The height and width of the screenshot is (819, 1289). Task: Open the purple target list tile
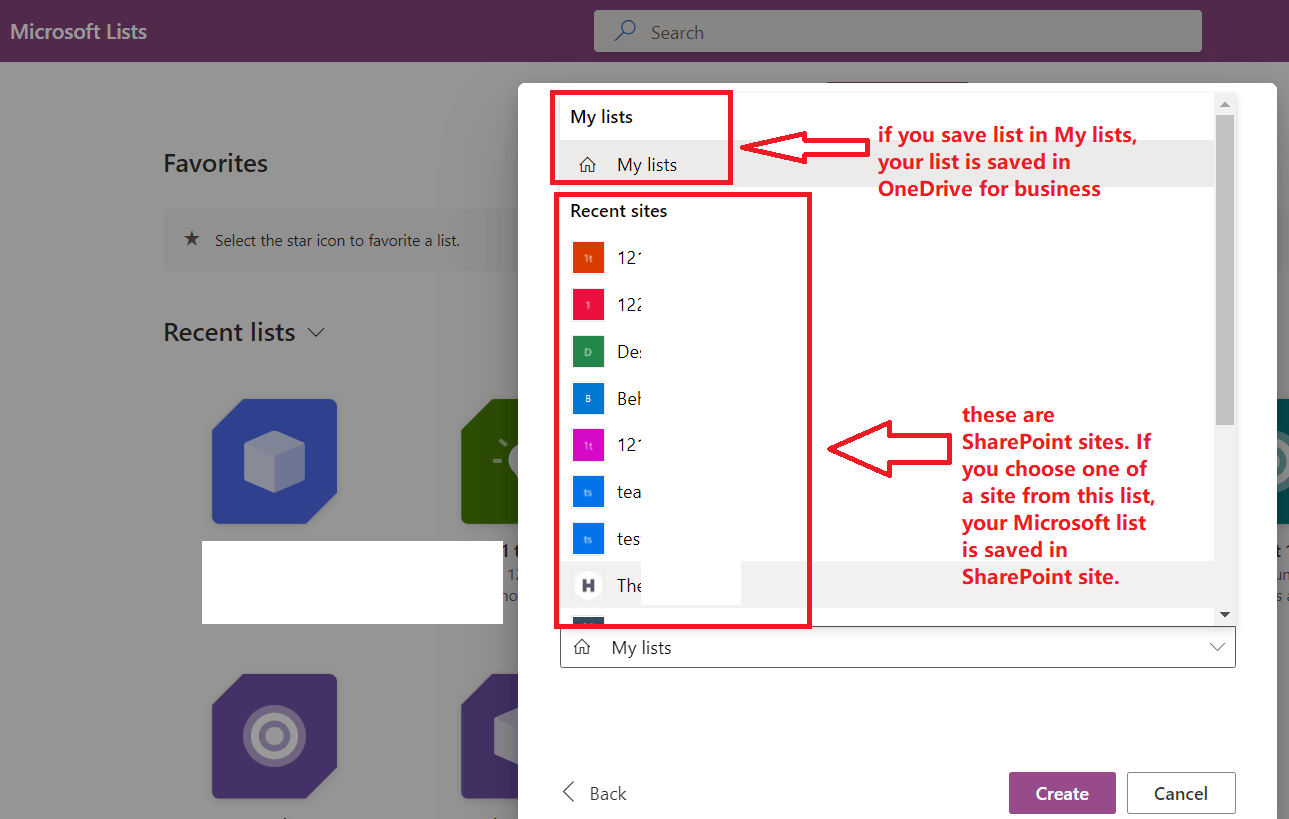point(274,736)
